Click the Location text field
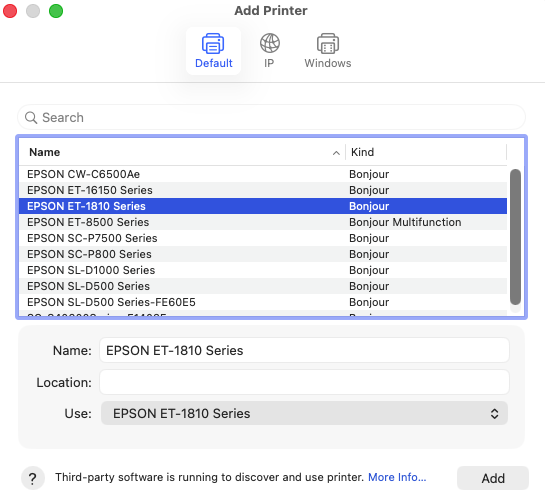 [x=304, y=382]
